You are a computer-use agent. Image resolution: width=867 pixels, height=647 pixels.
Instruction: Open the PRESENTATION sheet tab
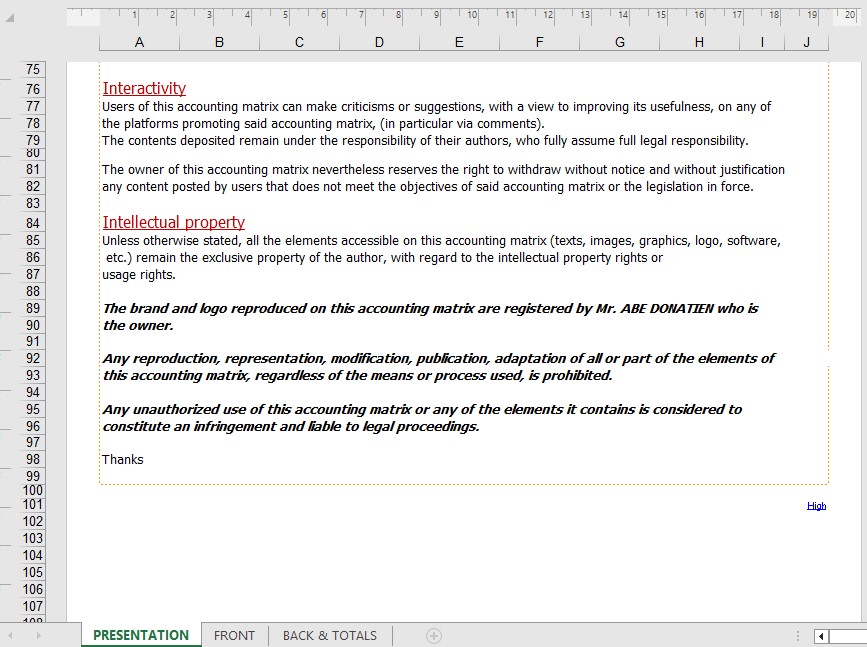click(141, 635)
